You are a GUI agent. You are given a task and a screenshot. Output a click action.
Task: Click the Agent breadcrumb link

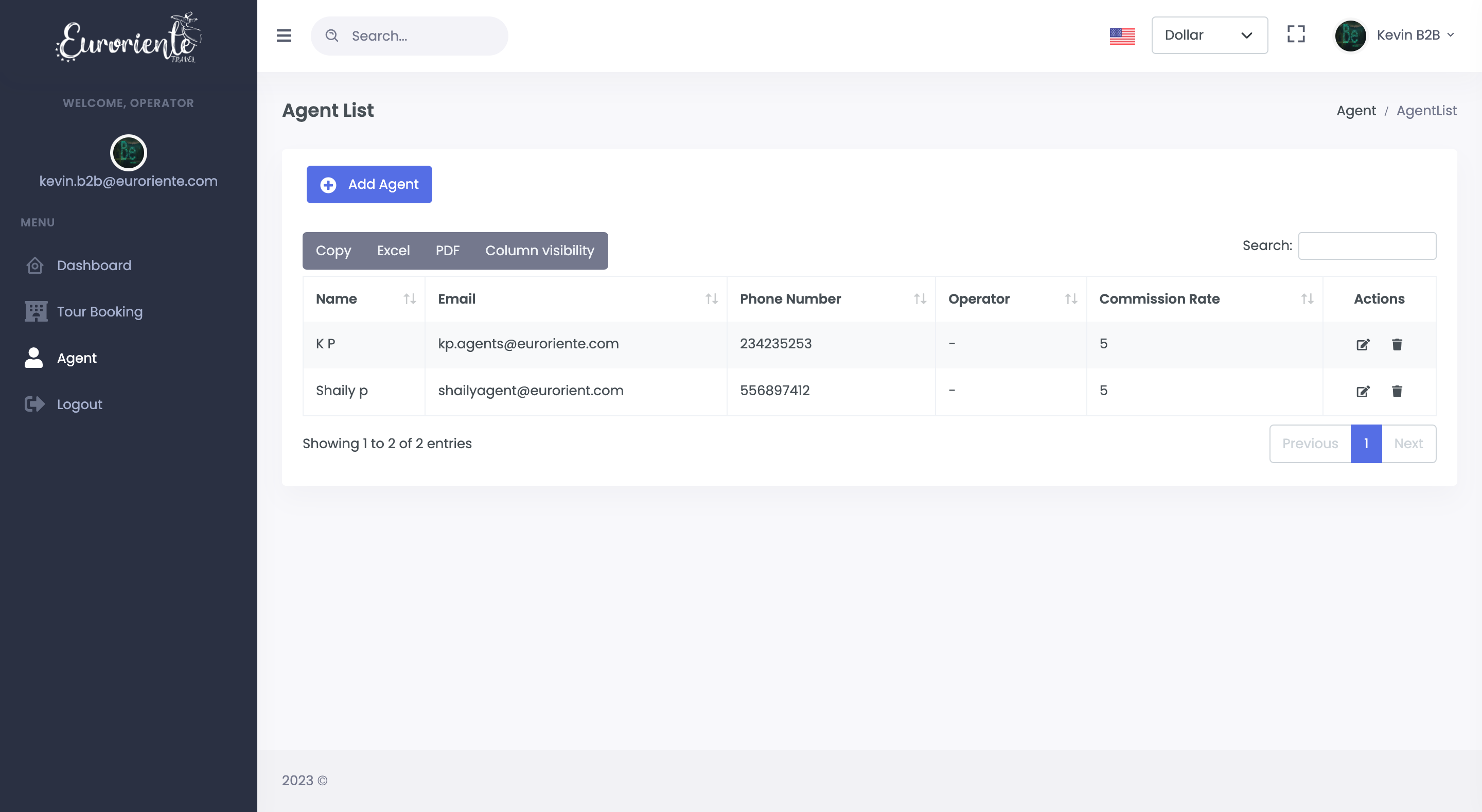click(x=1356, y=111)
